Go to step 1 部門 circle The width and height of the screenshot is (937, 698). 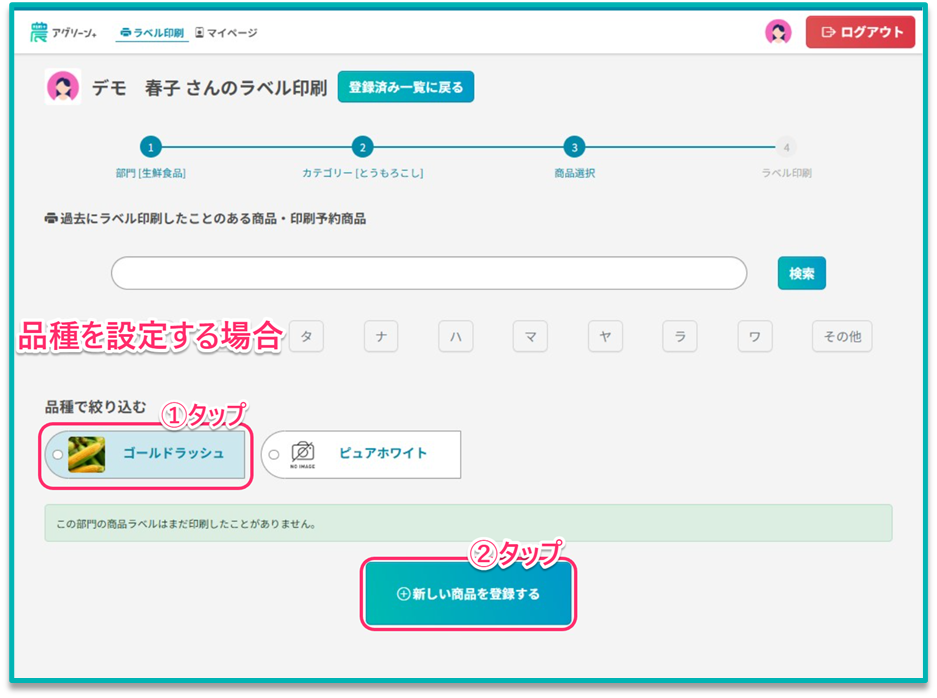tap(150, 147)
